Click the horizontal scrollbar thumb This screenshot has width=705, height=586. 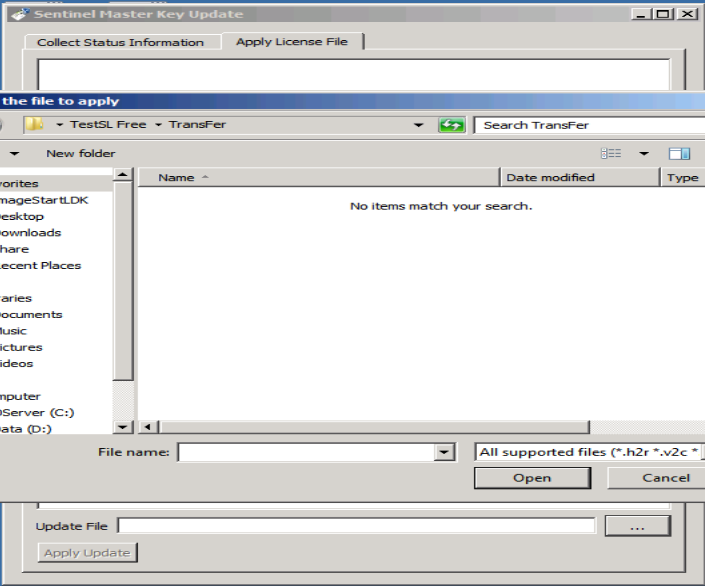click(375, 427)
